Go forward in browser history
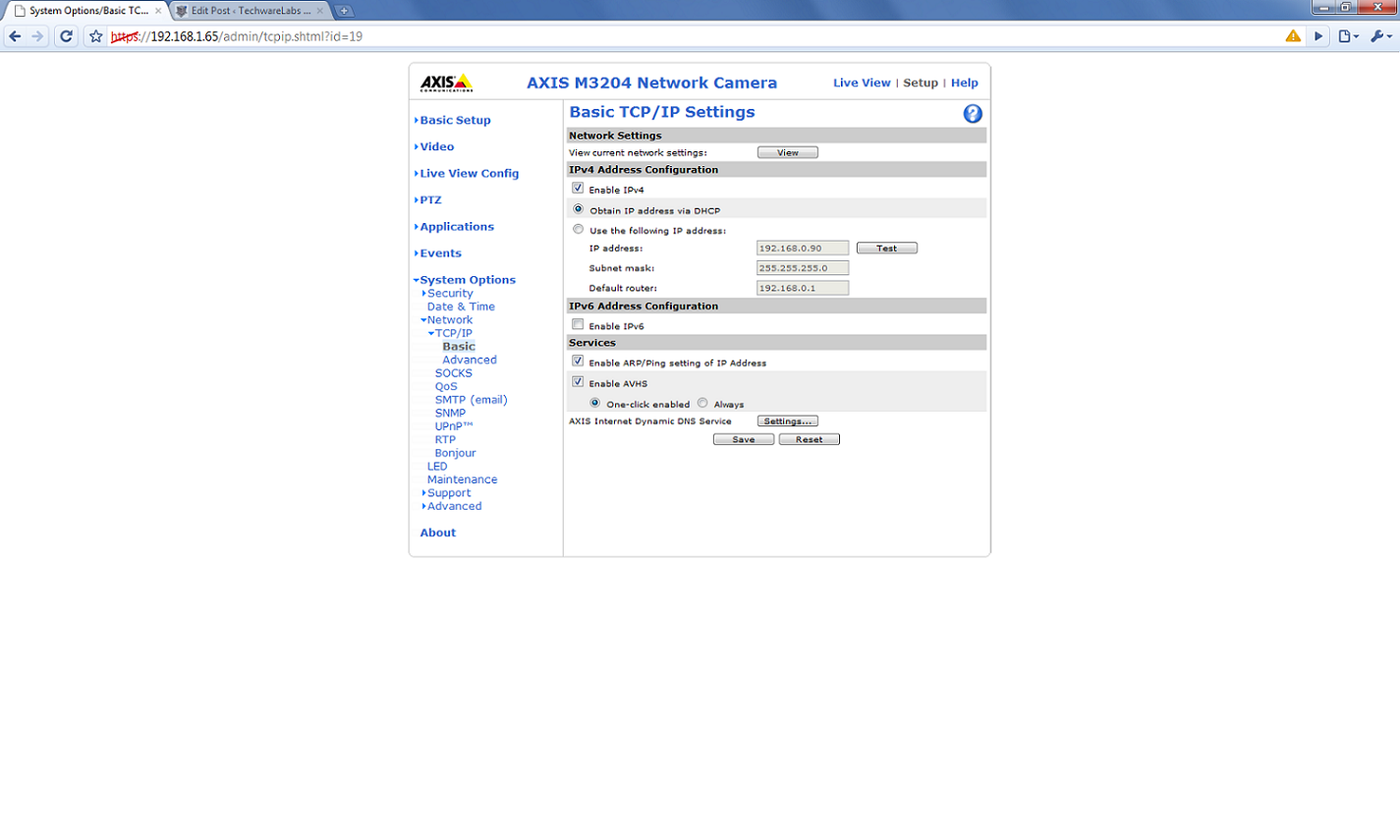The width and height of the screenshot is (1400, 840). click(x=38, y=36)
